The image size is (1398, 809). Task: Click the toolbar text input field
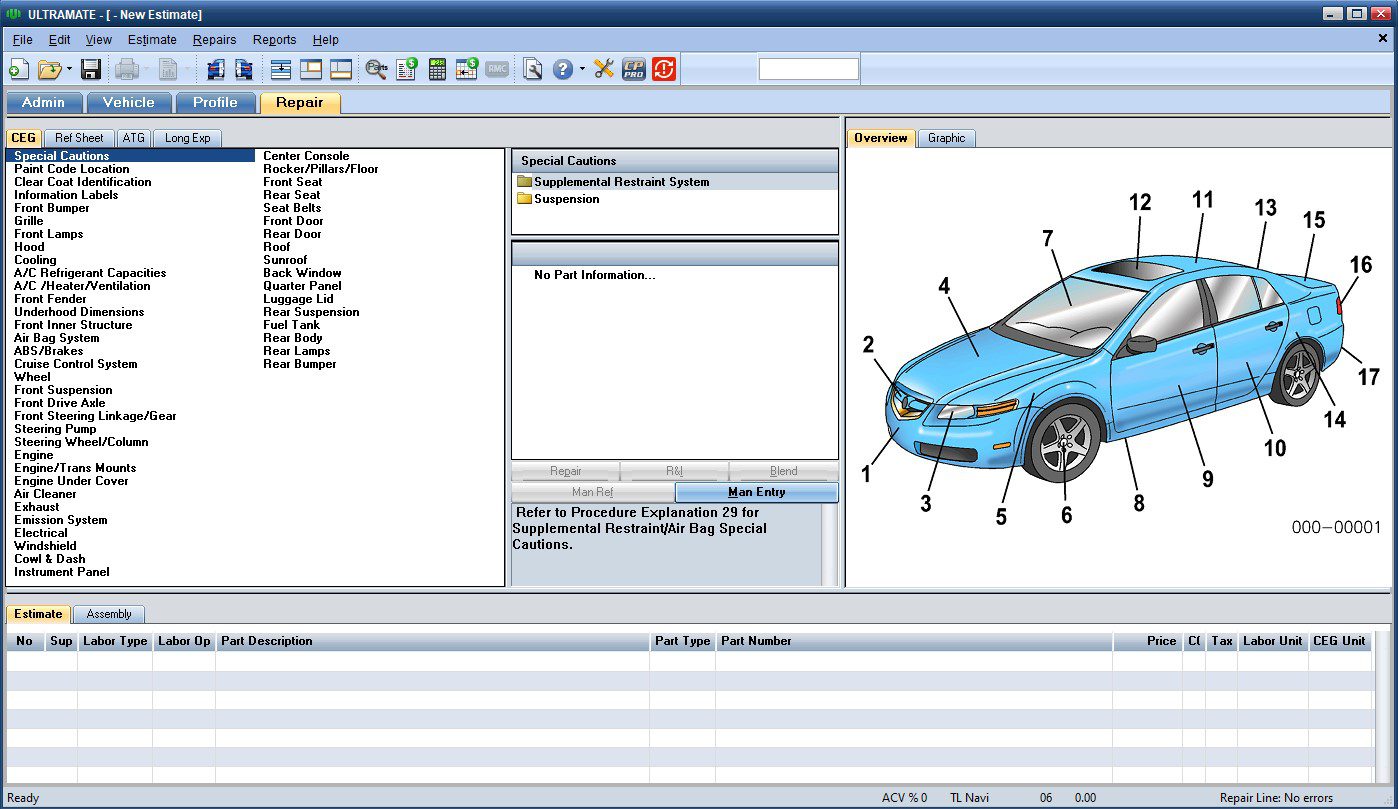point(809,69)
